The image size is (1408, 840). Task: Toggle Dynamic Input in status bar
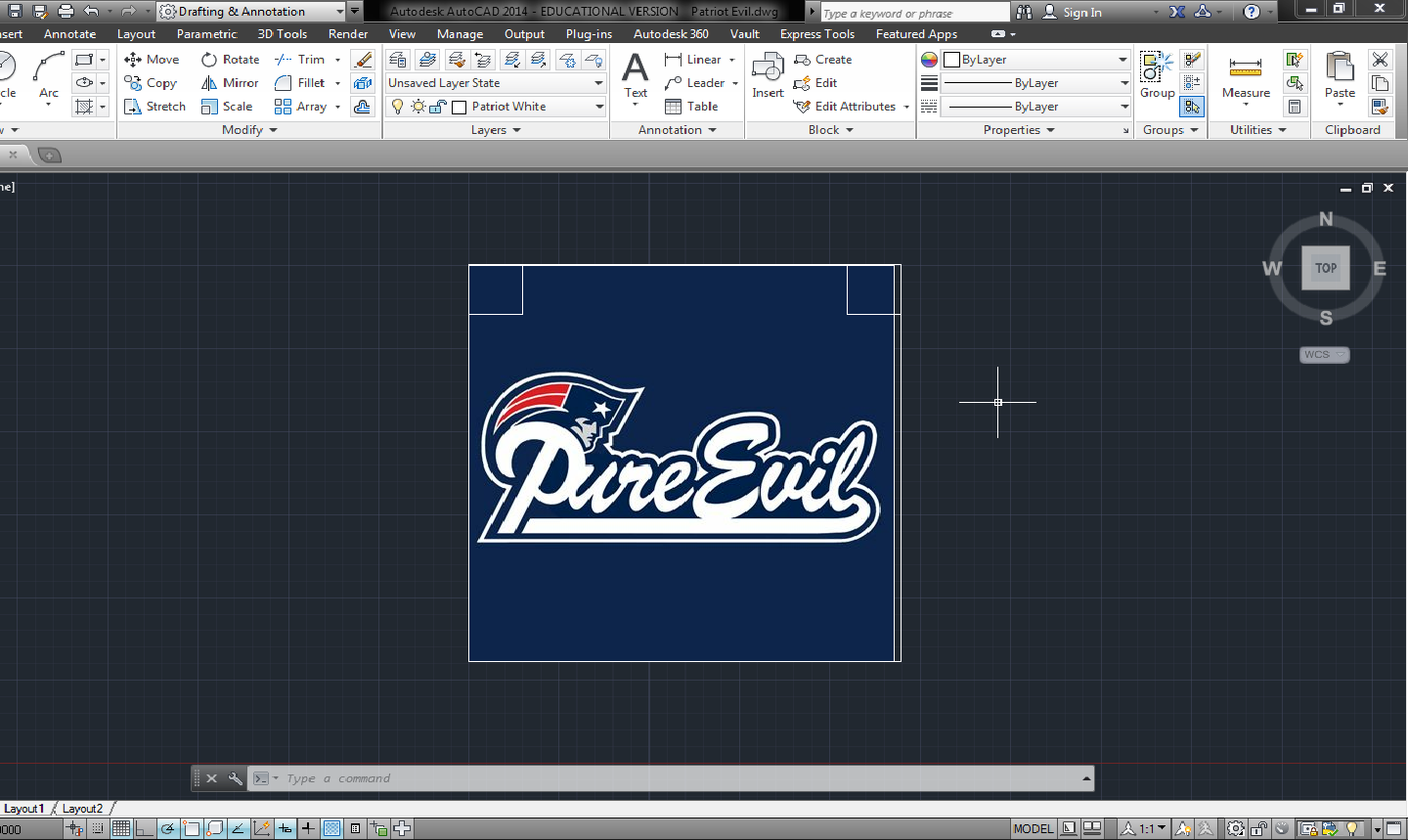coord(285,829)
